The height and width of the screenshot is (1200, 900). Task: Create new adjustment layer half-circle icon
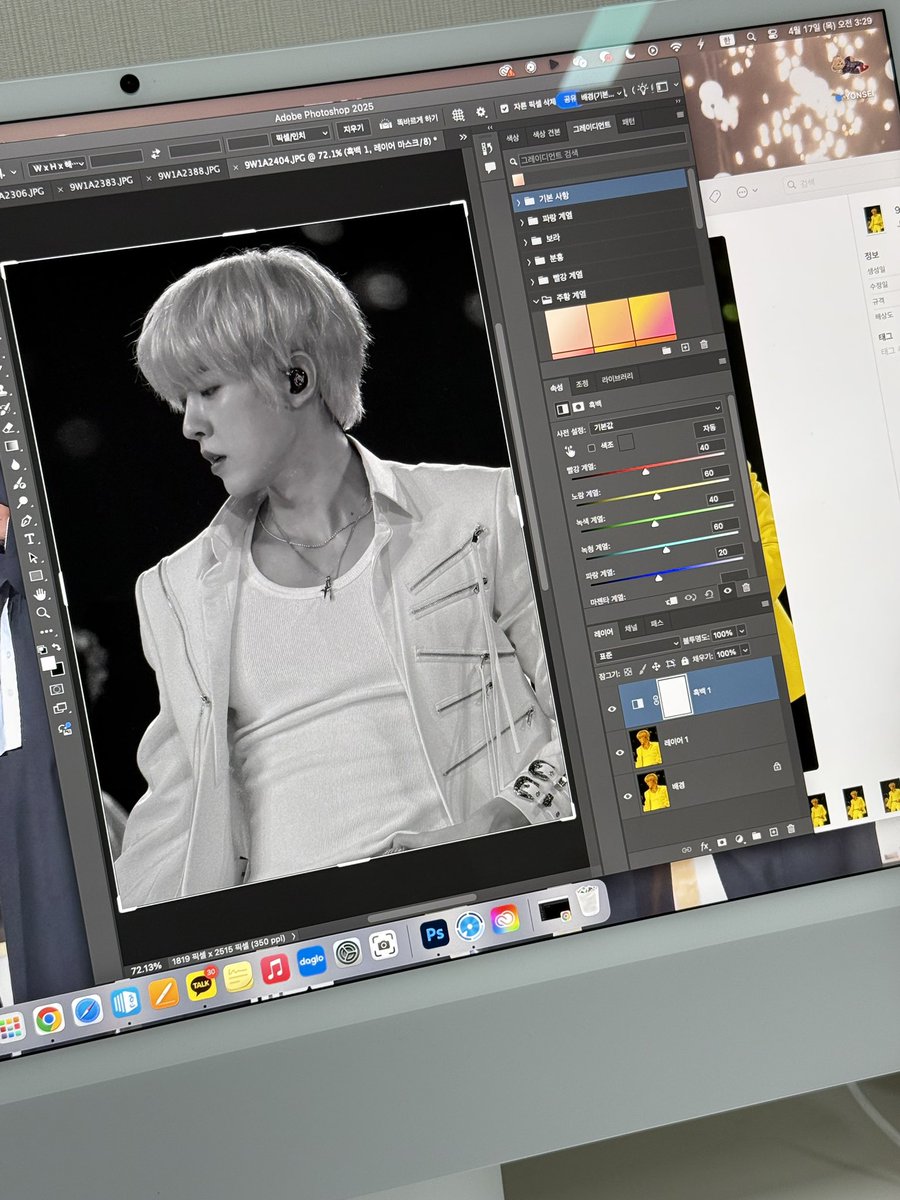739,839
